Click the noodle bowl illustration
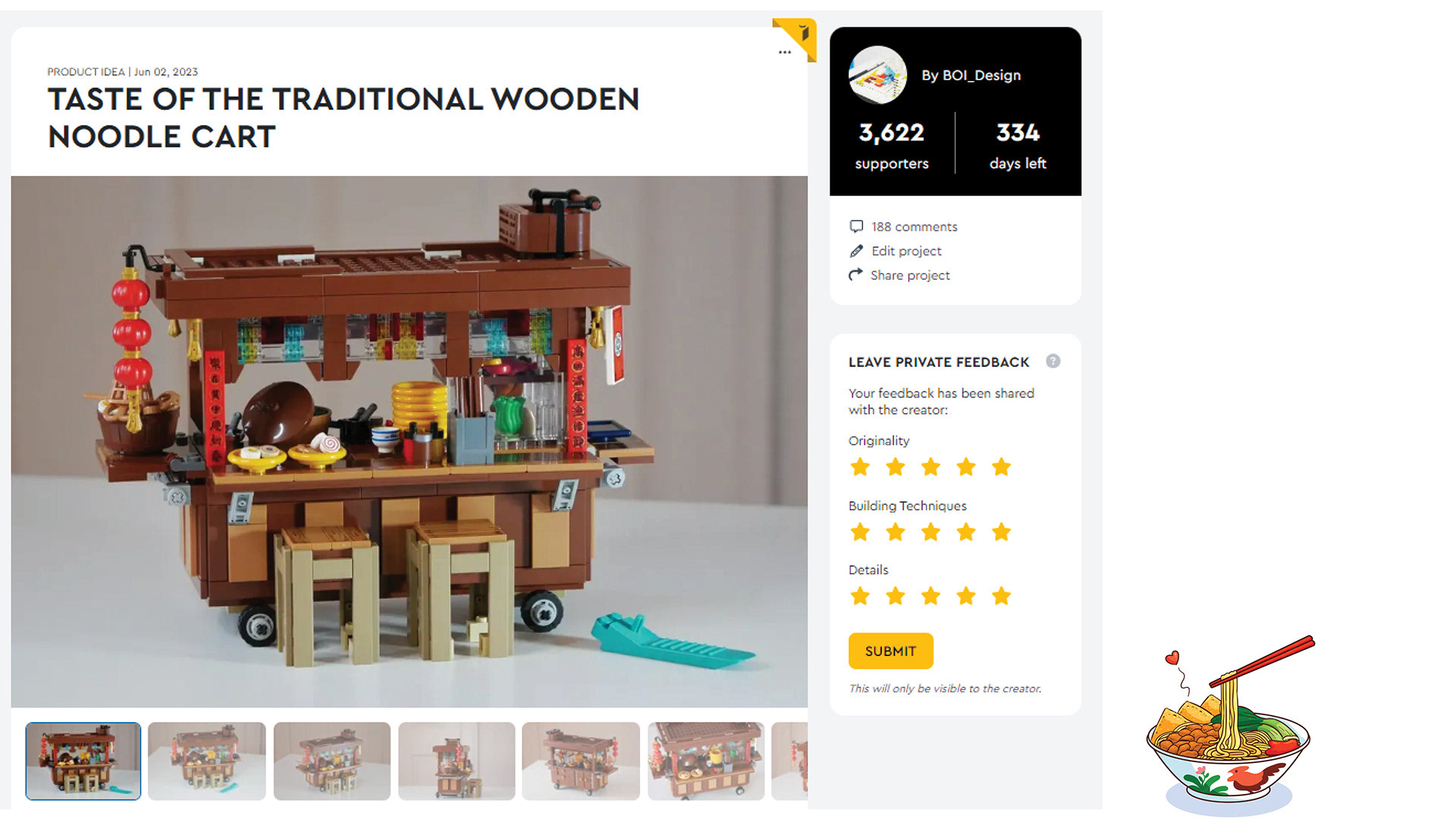This screenshot has height=819, width=1456. point(1230,724)
